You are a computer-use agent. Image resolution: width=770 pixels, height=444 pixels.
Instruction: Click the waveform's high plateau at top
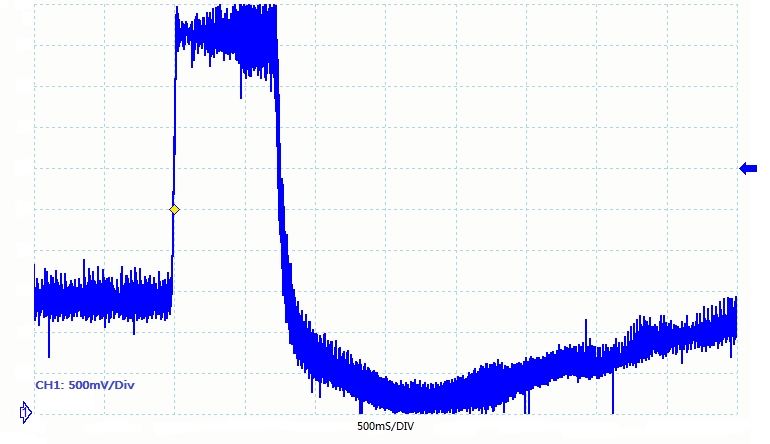click(225, 32)
